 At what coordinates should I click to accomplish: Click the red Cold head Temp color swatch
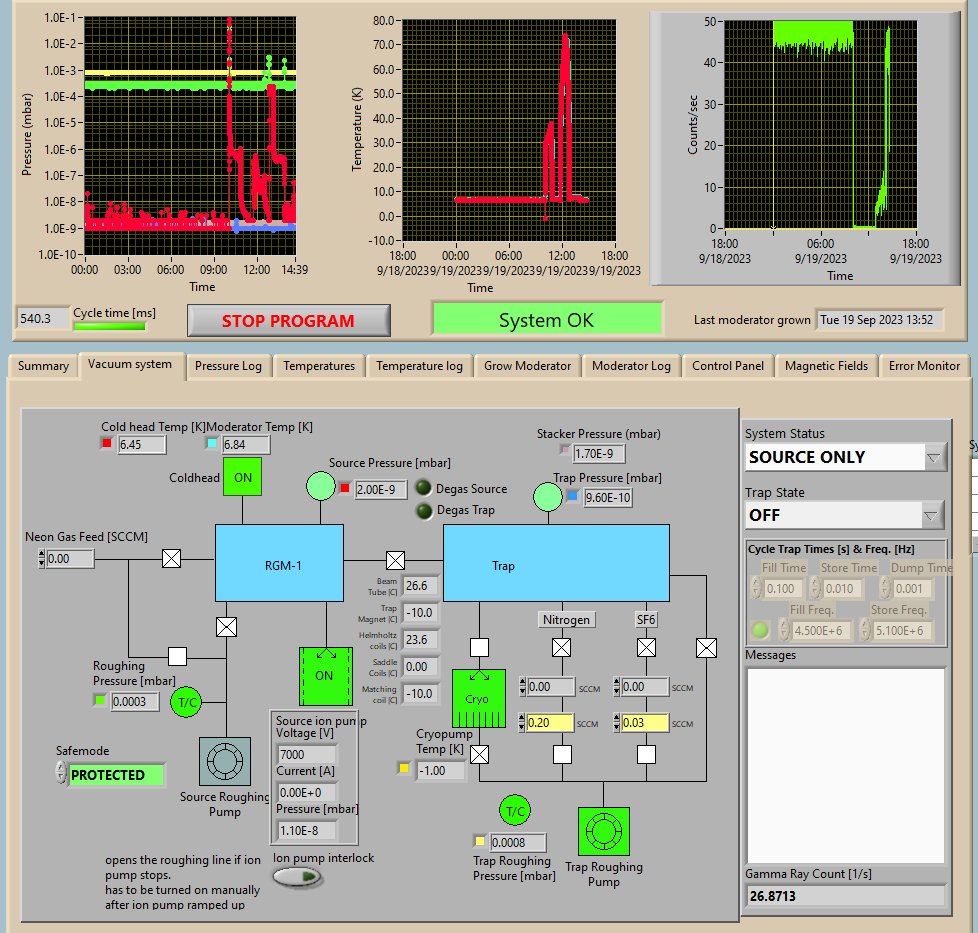[x=107, y=444]
